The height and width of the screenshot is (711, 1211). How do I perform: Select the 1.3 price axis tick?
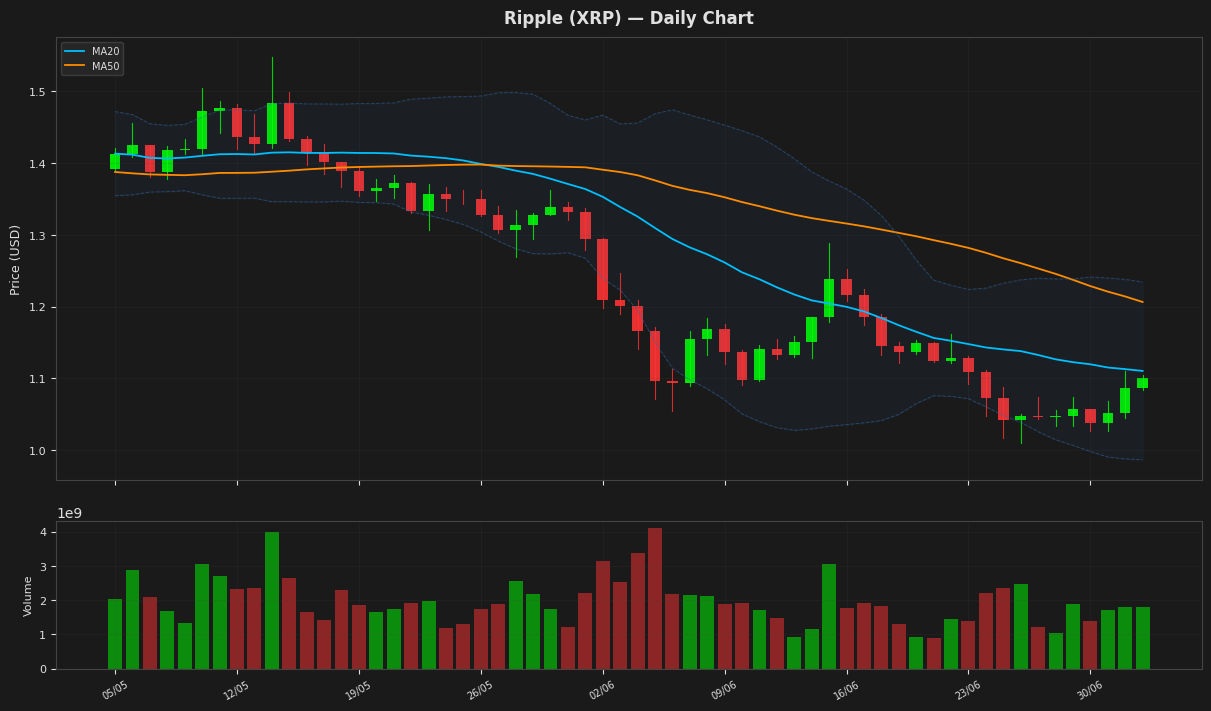39,236
